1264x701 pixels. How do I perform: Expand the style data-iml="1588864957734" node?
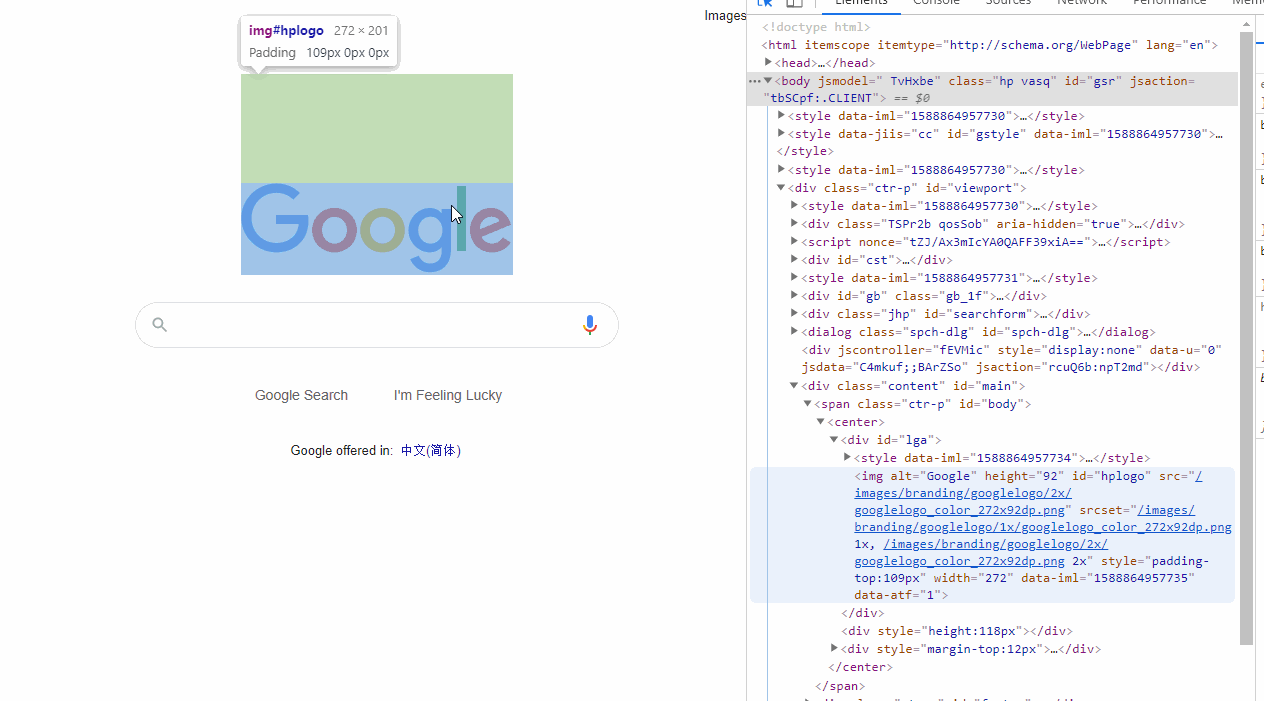coord(847,457)
